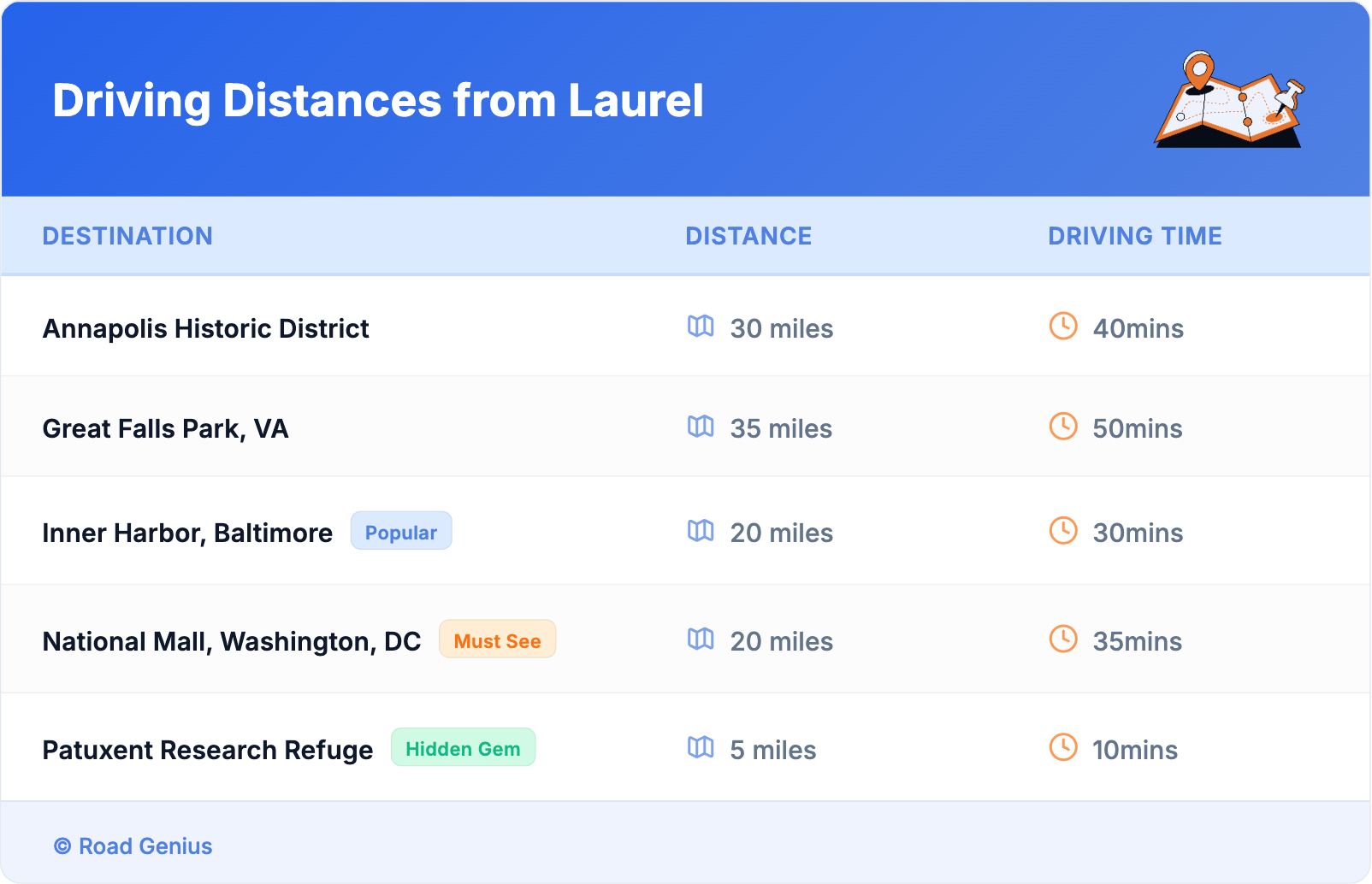Click the map icon beside 30 miles
The height and width of the screenshot is (884, 1372).
click(701, 327)
